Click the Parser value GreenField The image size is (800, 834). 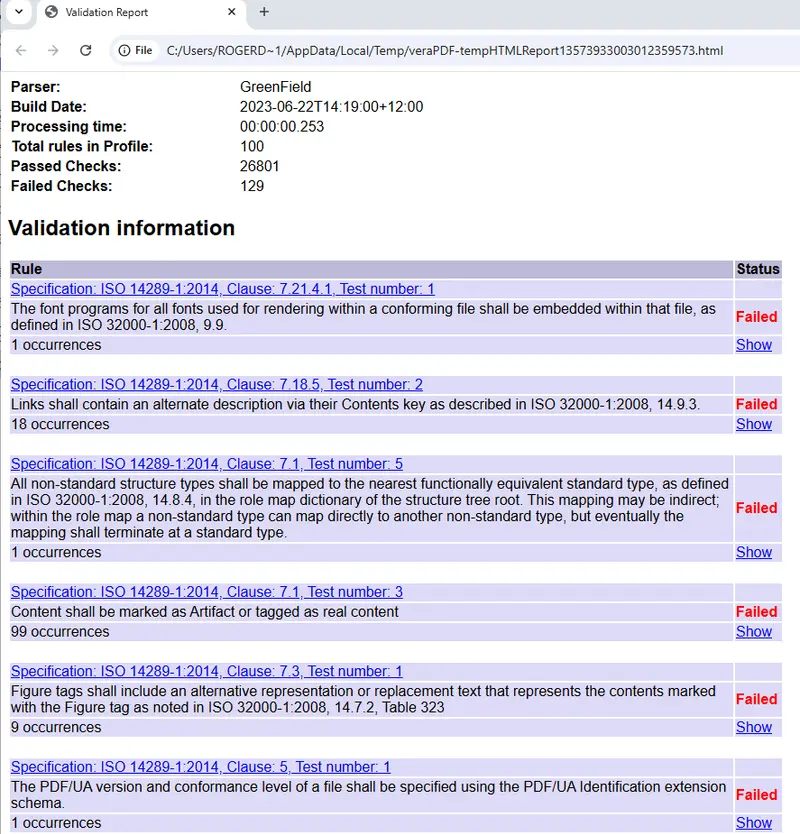276,87
